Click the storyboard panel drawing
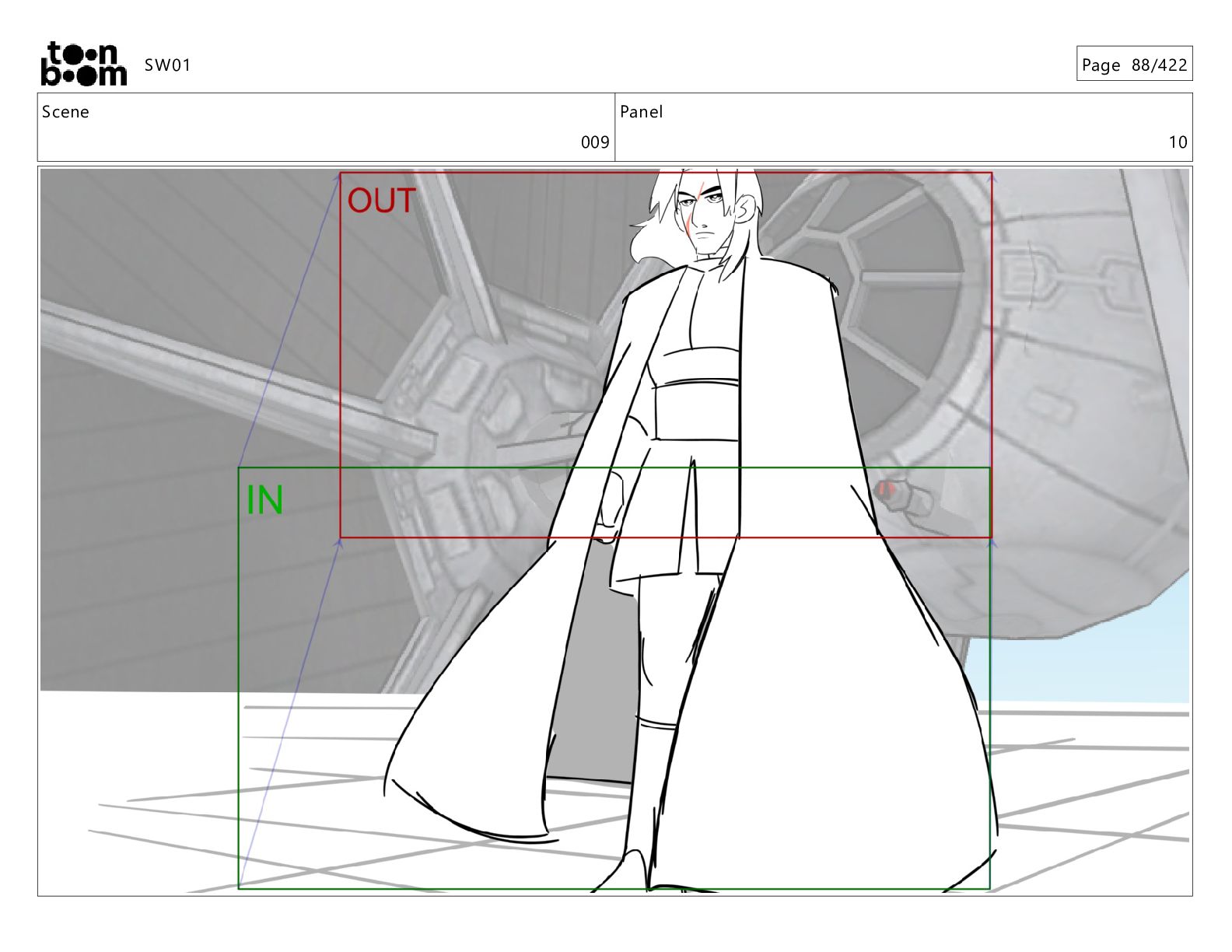The image size is (1232, 952). [x=614, y=530]
